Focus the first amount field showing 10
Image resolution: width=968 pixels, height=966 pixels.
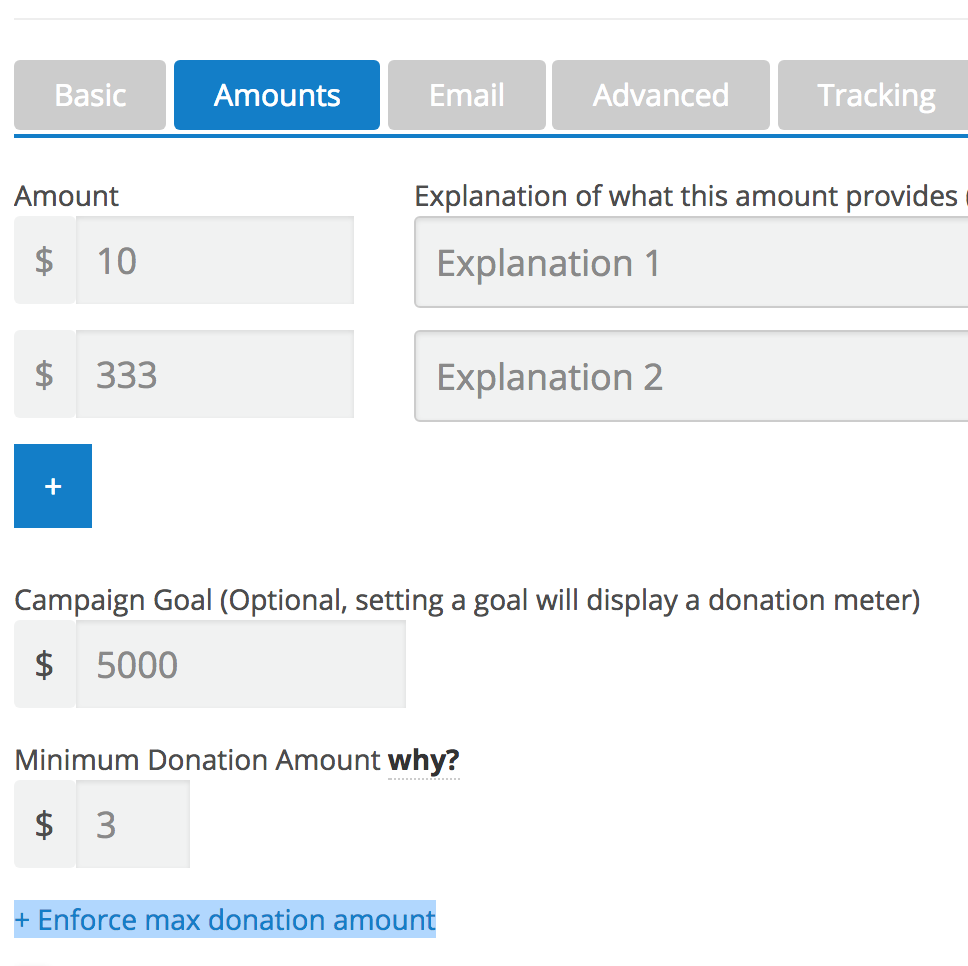pyautogui.click(x=214, y=261)
